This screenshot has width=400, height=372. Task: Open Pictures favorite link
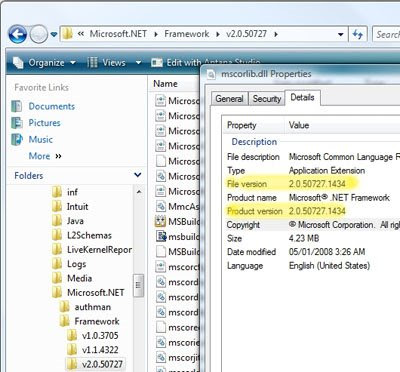(x=44, y=123)
